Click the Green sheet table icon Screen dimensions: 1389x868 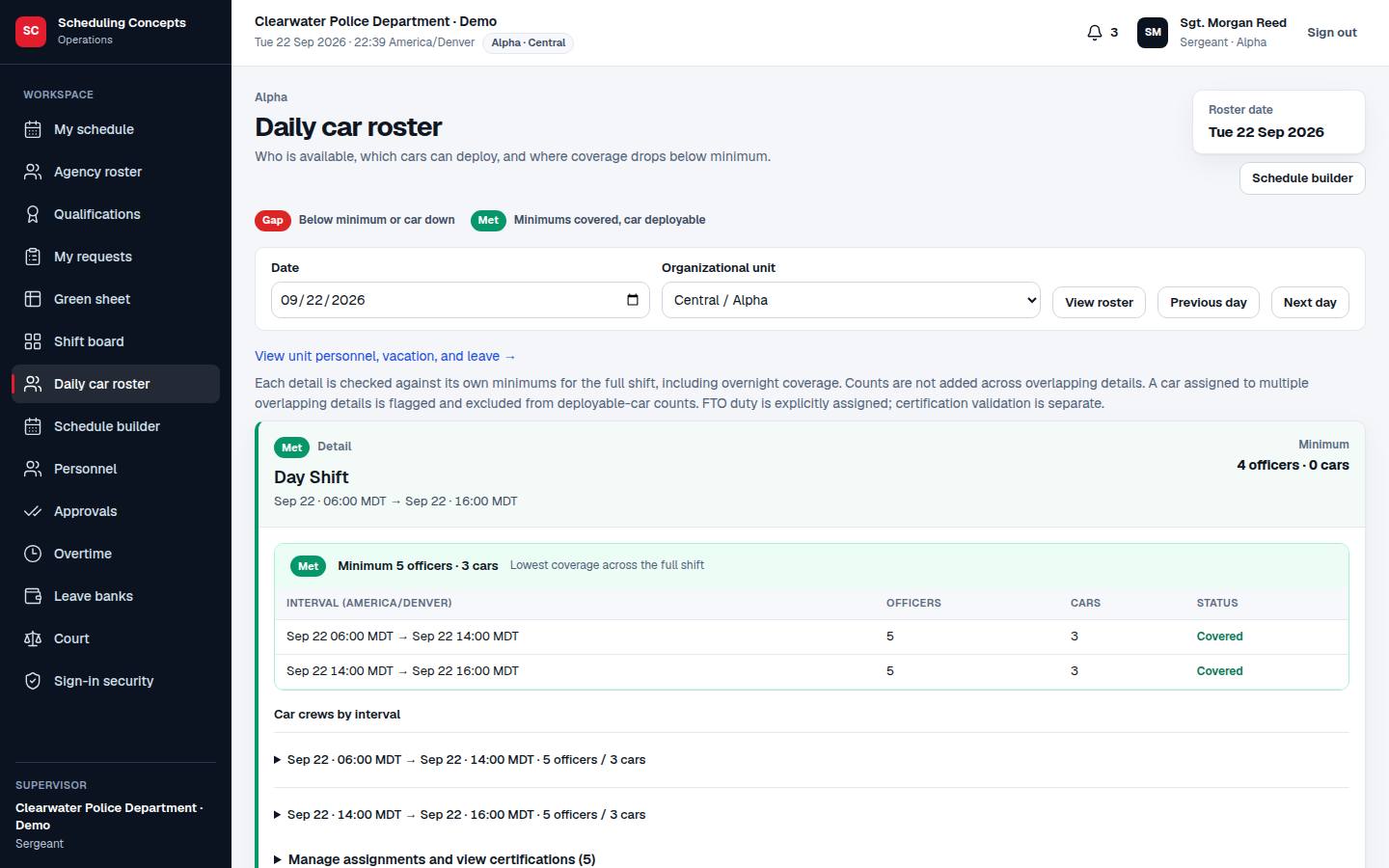(33, 299)
